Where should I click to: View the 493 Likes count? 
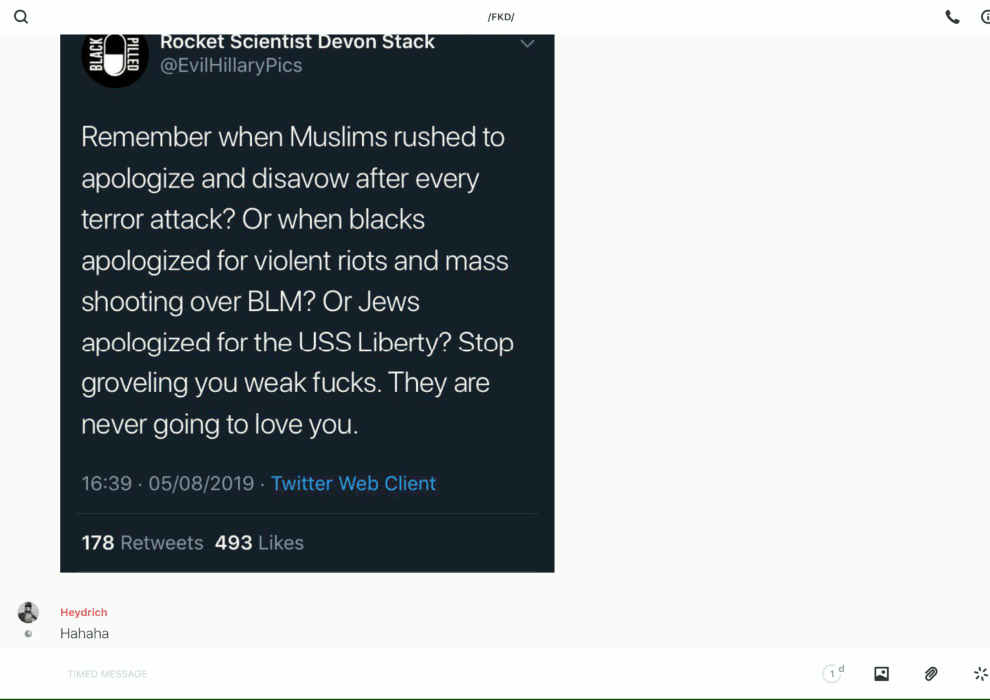tap(259, 543)
